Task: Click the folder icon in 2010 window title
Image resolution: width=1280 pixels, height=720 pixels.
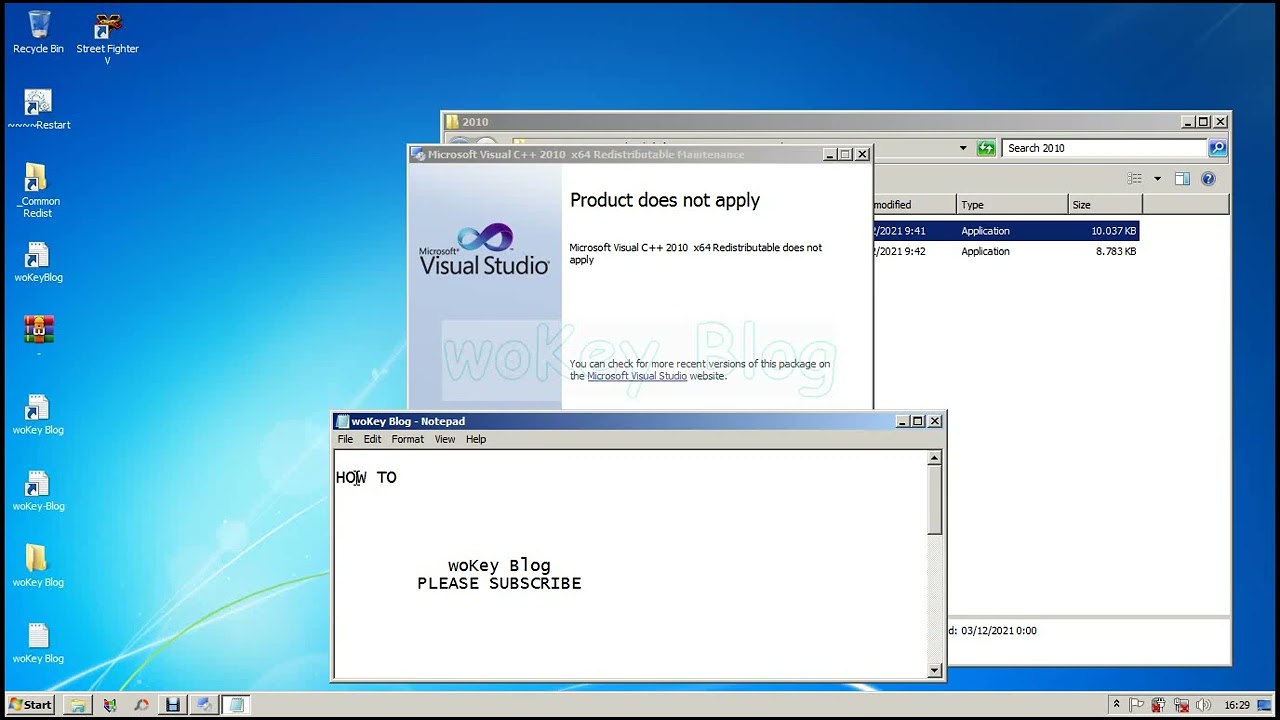Action: pos(452,122)
